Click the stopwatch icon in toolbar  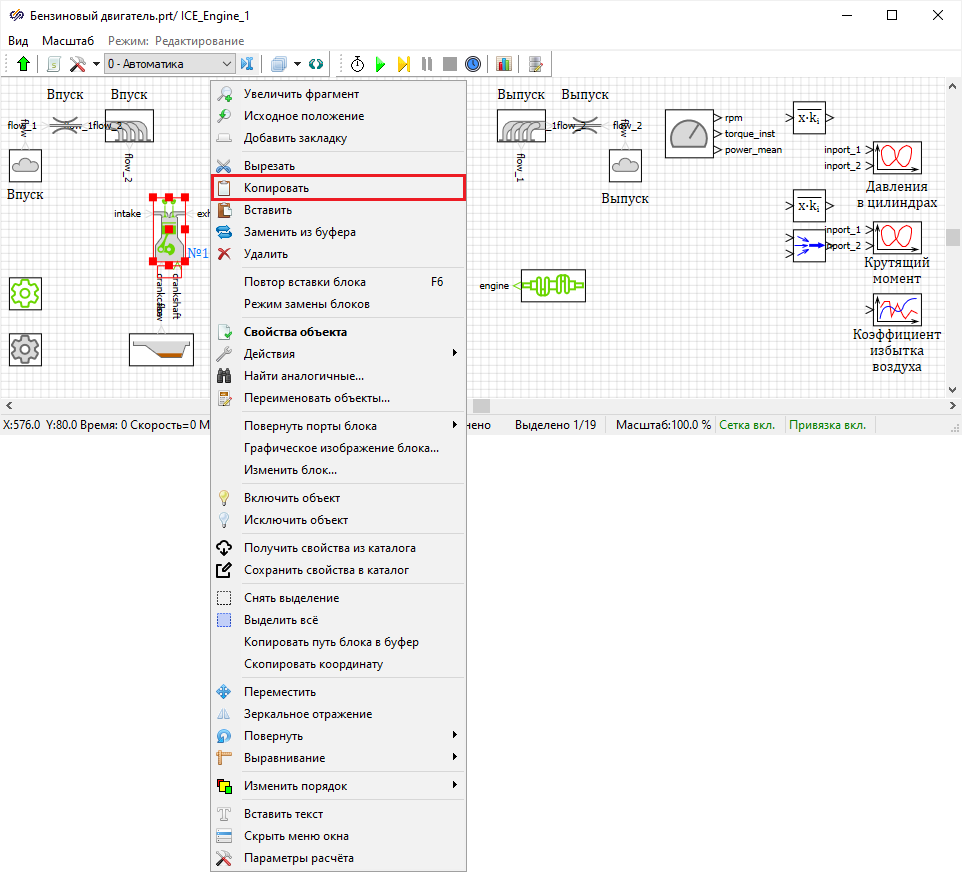tap(357, 64)
